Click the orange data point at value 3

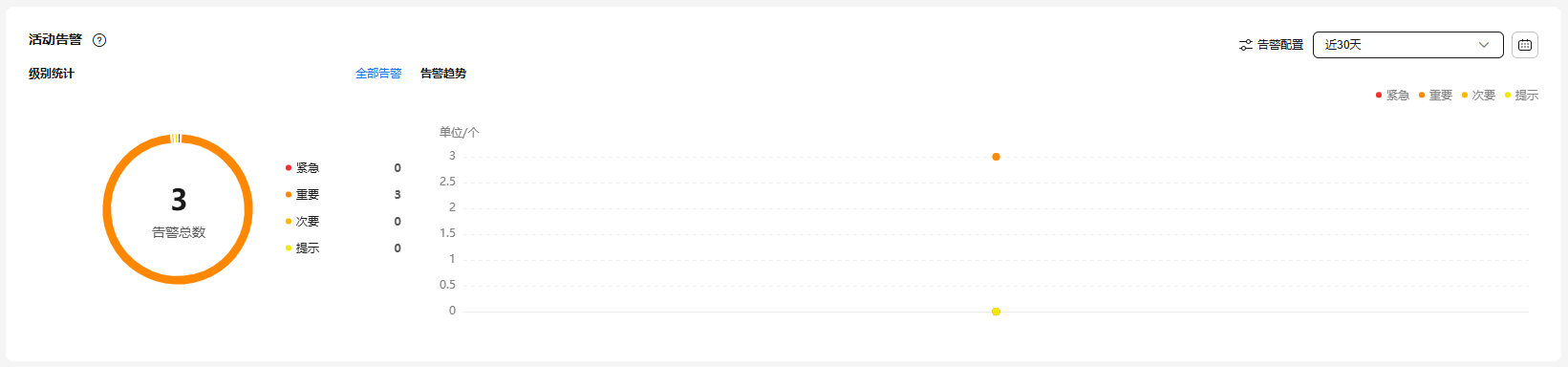click(996, 157)
